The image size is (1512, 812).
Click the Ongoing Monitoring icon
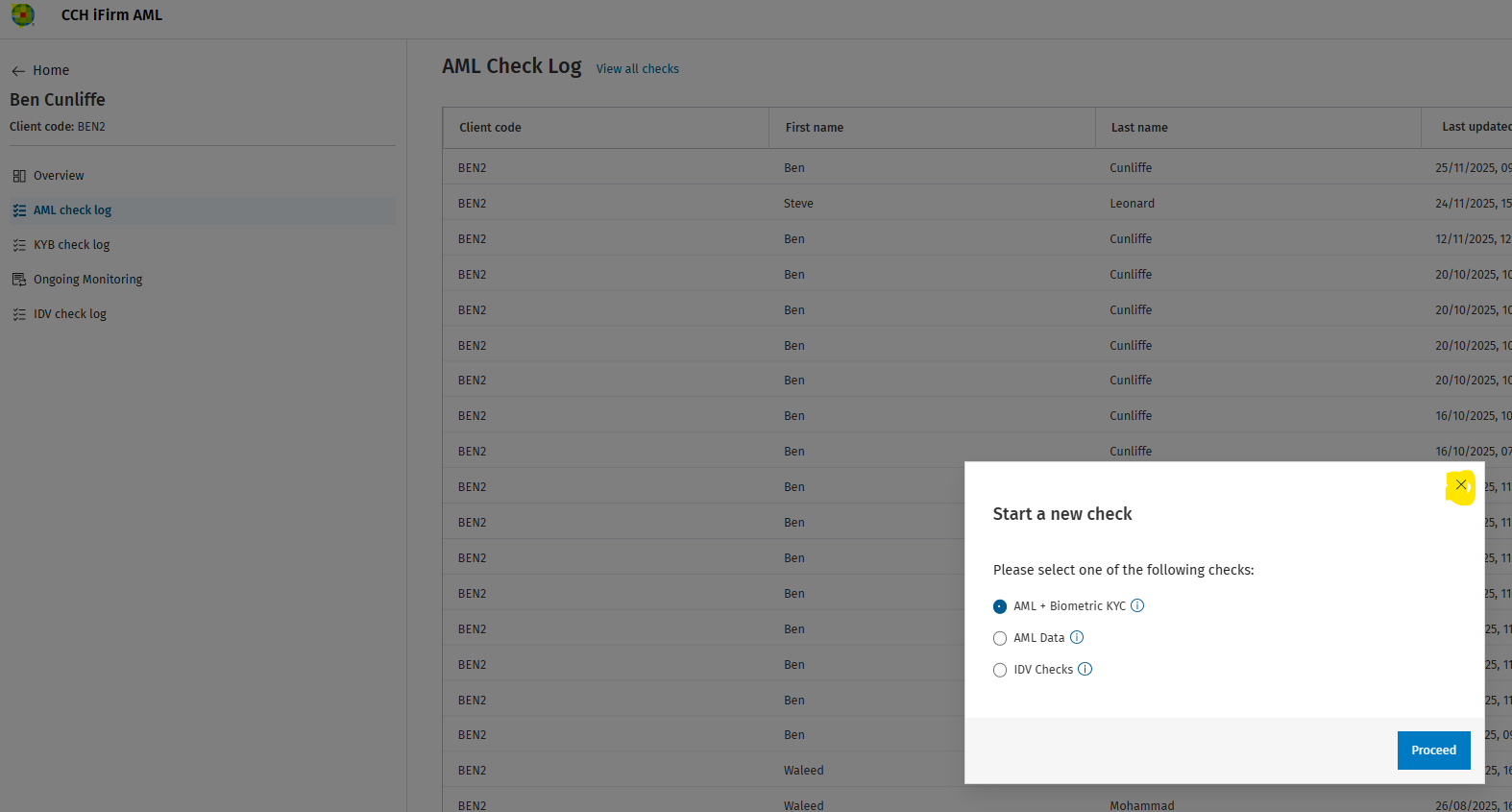(x=19, y=280)
